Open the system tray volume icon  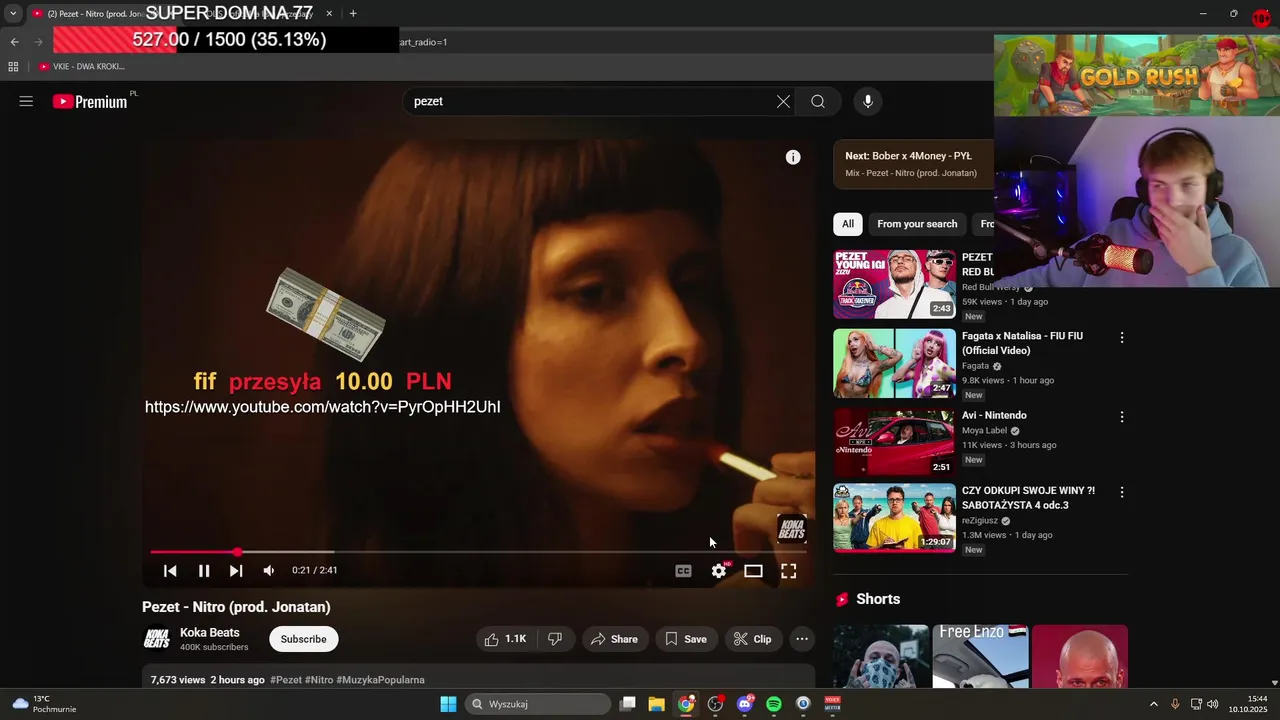pos(1212,704)
